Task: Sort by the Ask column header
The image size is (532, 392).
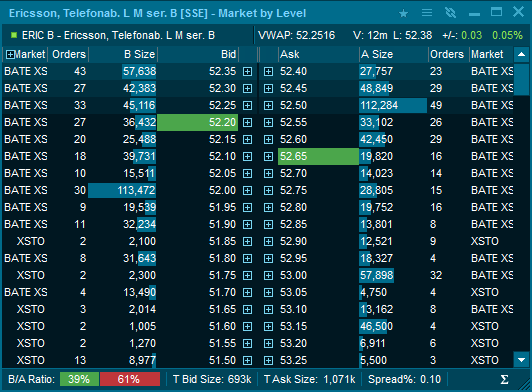Action: 318,54
